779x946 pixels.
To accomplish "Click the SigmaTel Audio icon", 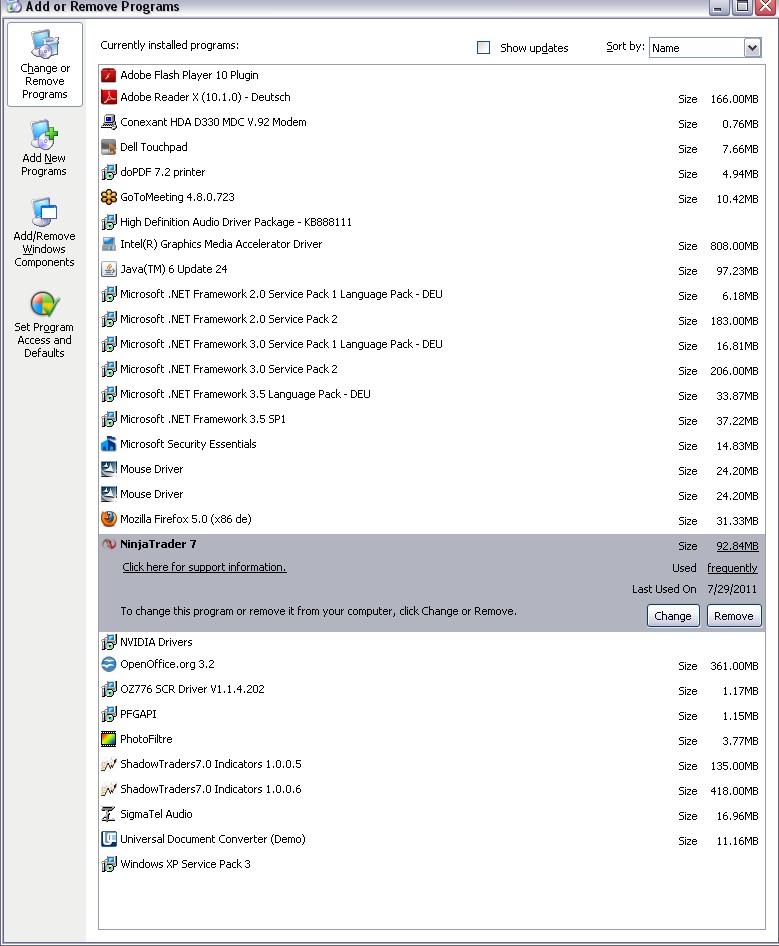I will pyautogui.click(x=109, y=814).
